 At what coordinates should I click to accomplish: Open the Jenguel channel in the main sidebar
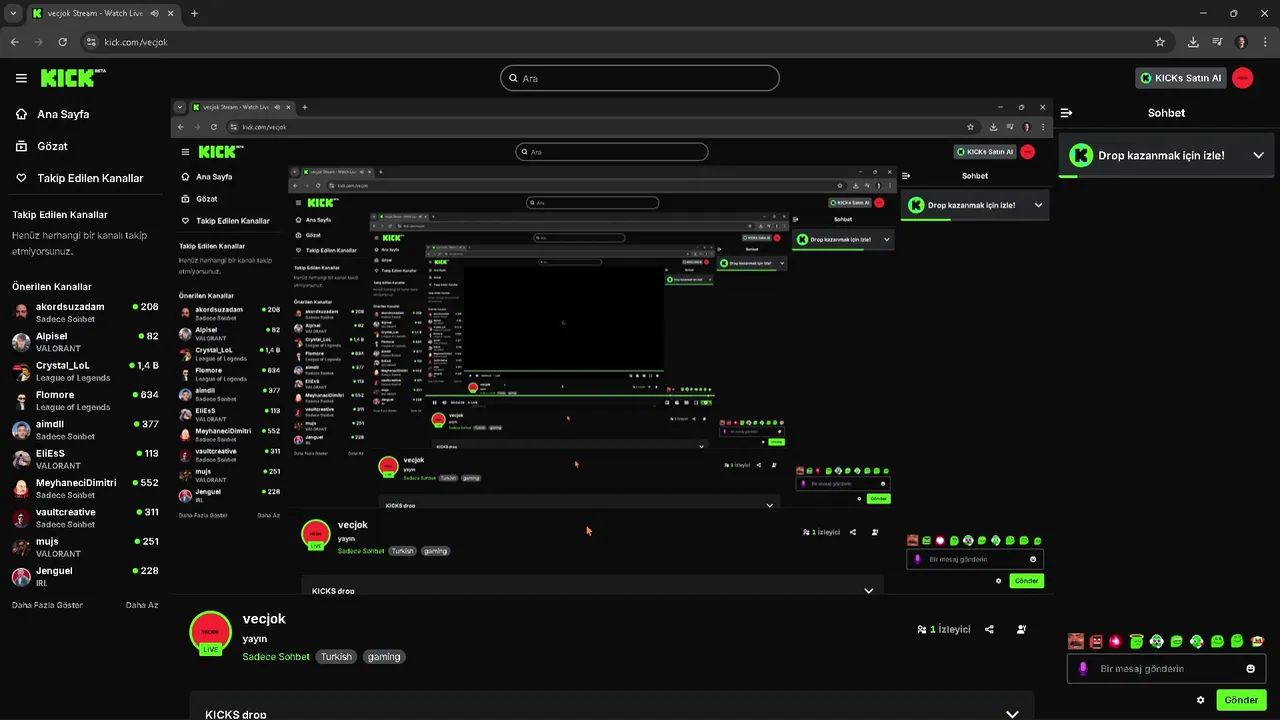85,576
